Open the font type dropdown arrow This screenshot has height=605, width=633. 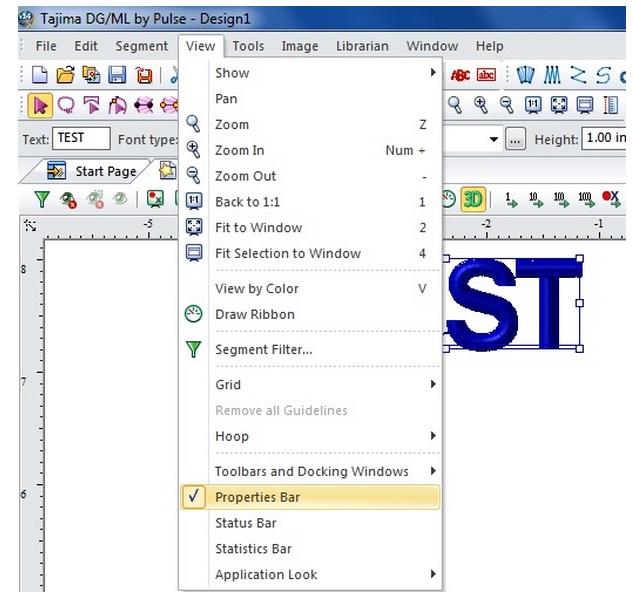point(493,139)
